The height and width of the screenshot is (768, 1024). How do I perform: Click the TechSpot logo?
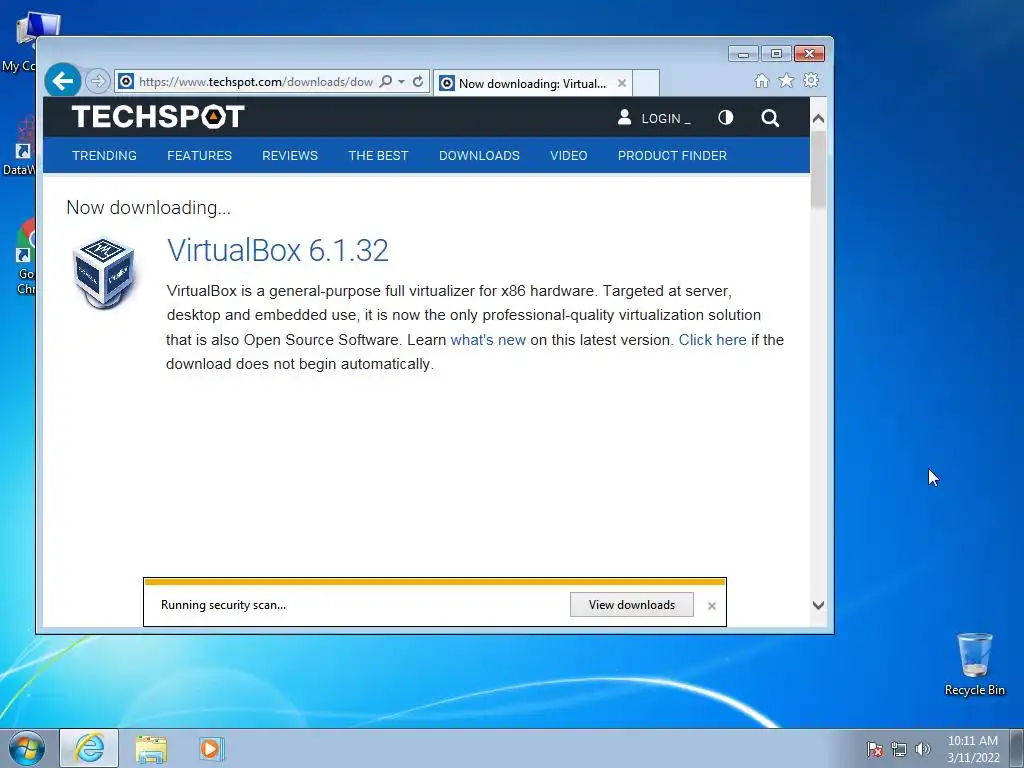tap(158, 117)
